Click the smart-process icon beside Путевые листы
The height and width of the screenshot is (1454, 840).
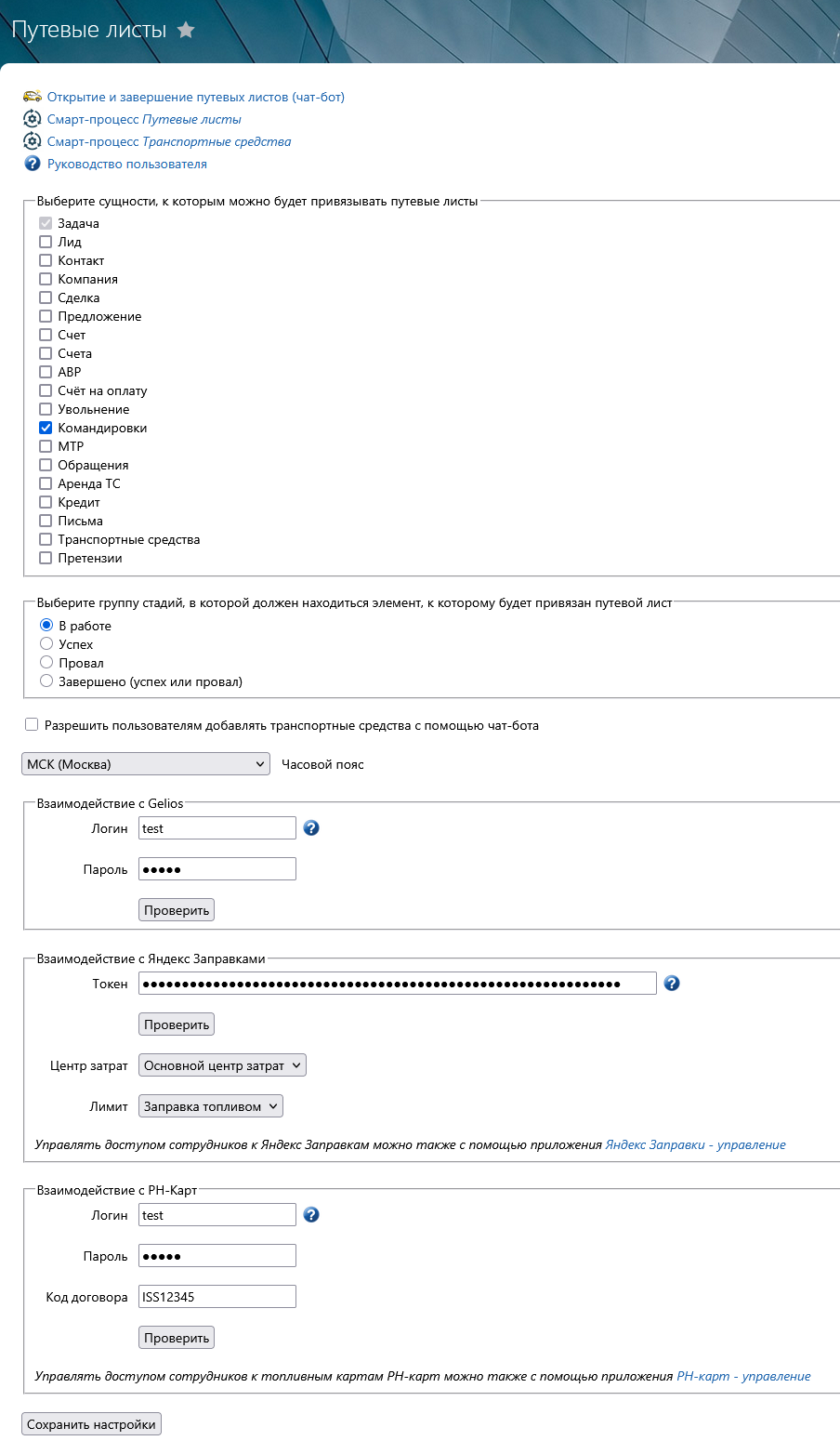[x=33, y=119]
